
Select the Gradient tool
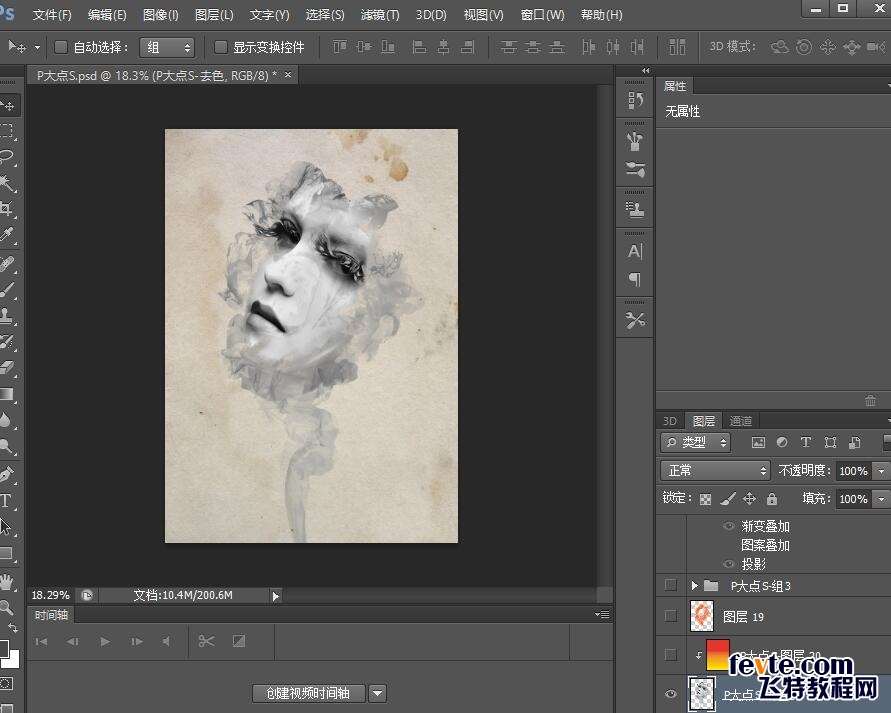pyautogui.click(x=7, y=394)
